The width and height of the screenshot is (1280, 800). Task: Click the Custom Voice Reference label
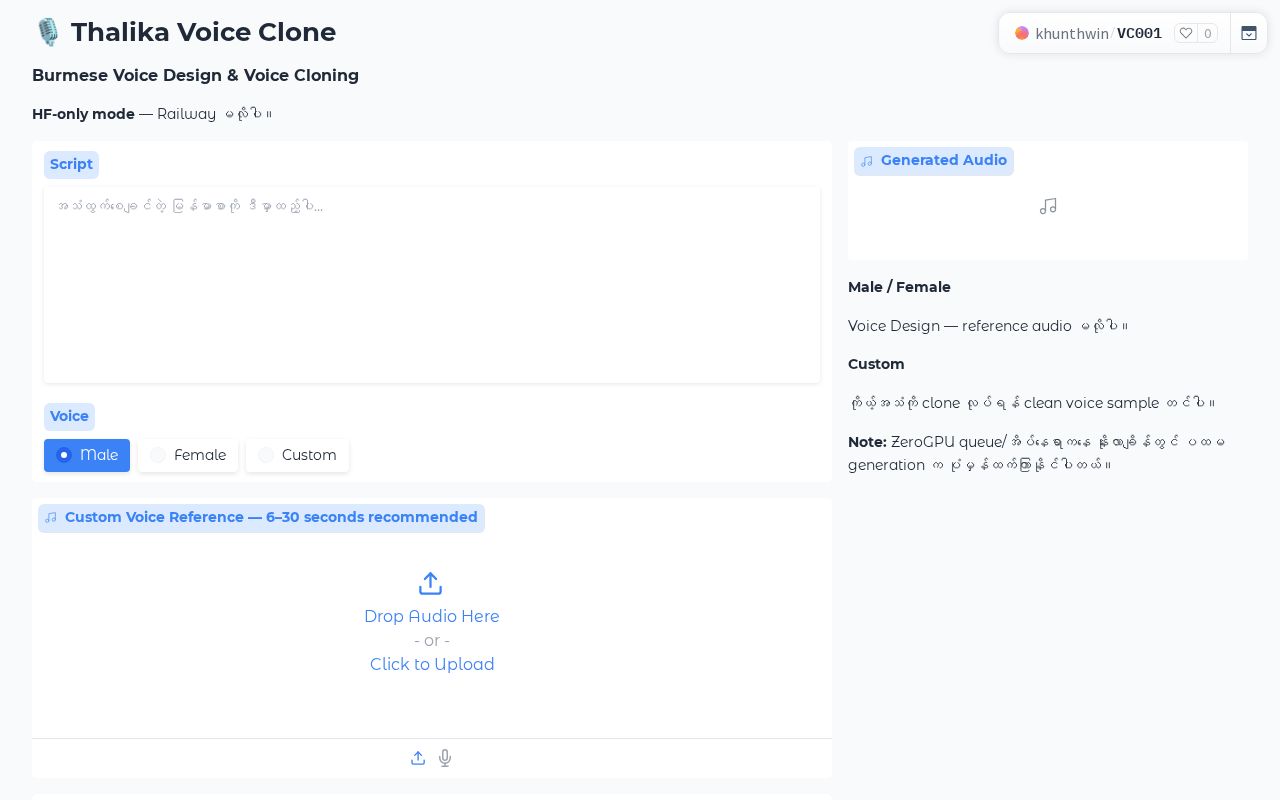point(261,518)
